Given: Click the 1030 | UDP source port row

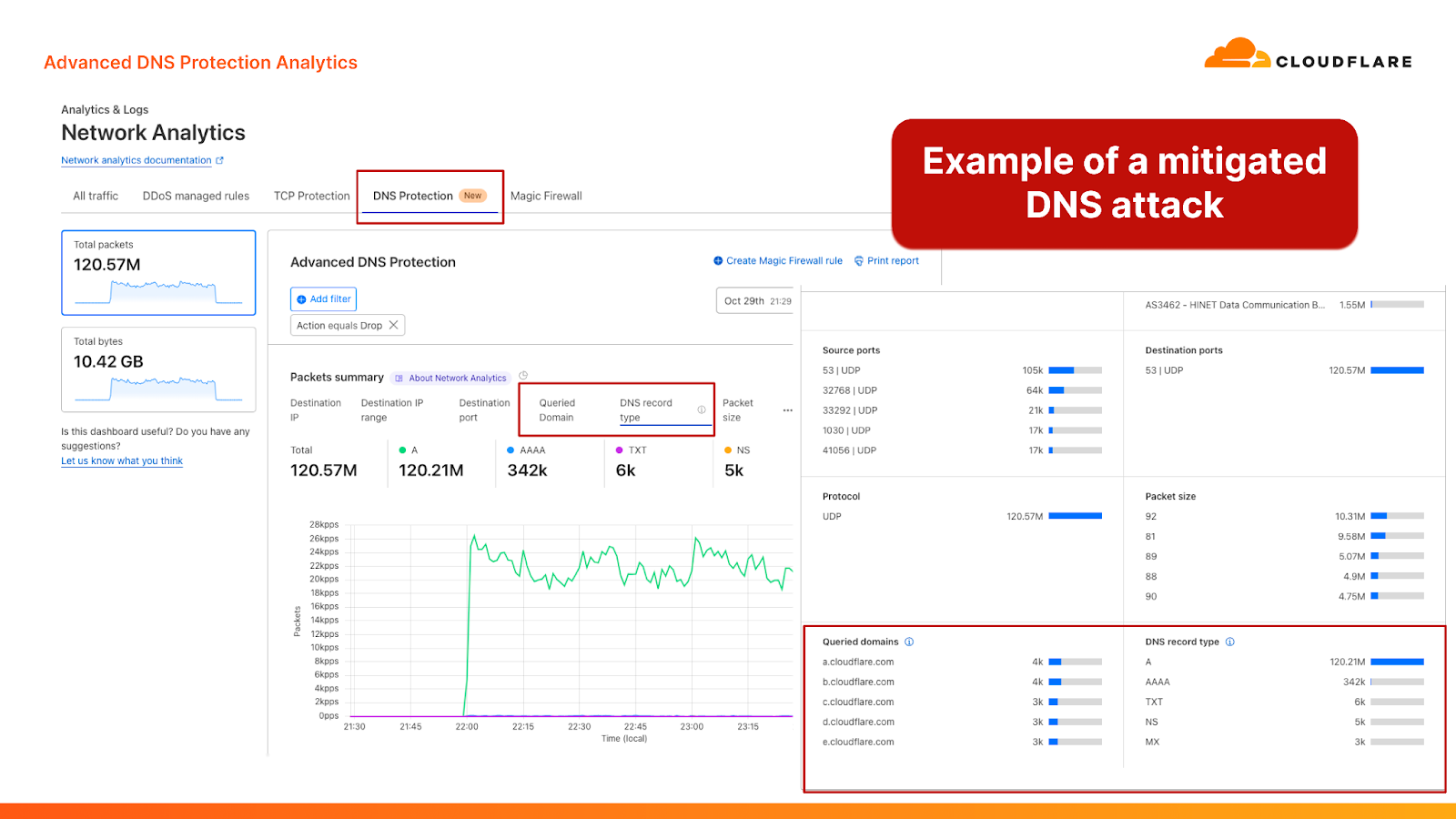Looking at the screenshot, I should 962,430.
